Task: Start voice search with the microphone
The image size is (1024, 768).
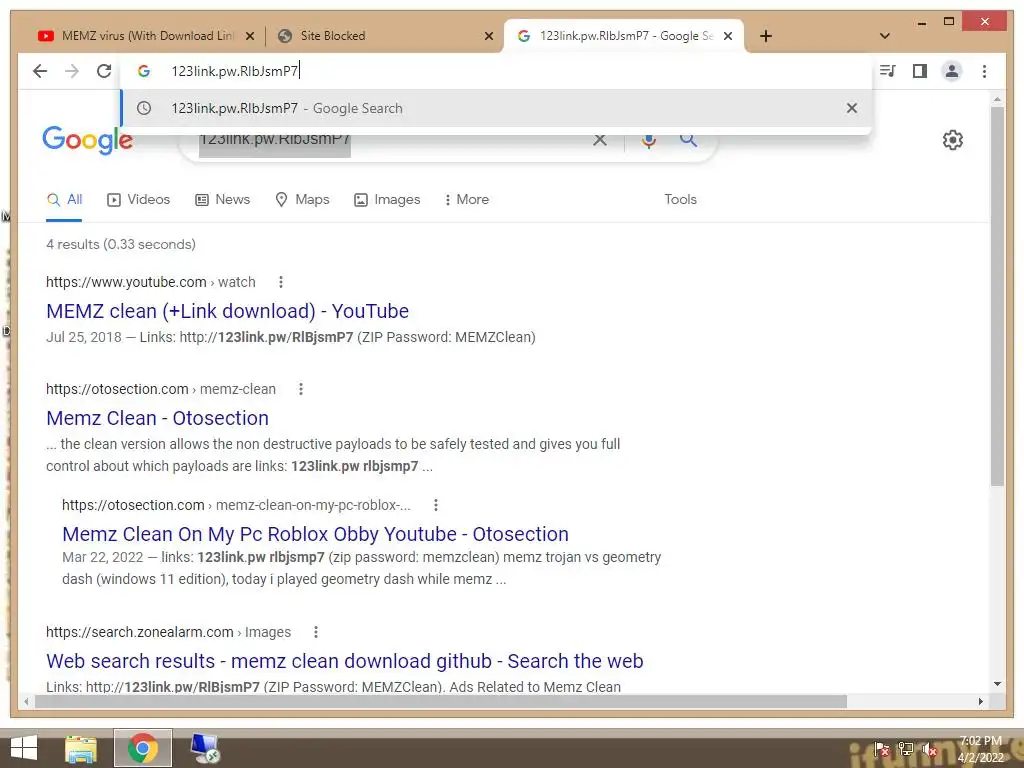Action: point(648,140)
